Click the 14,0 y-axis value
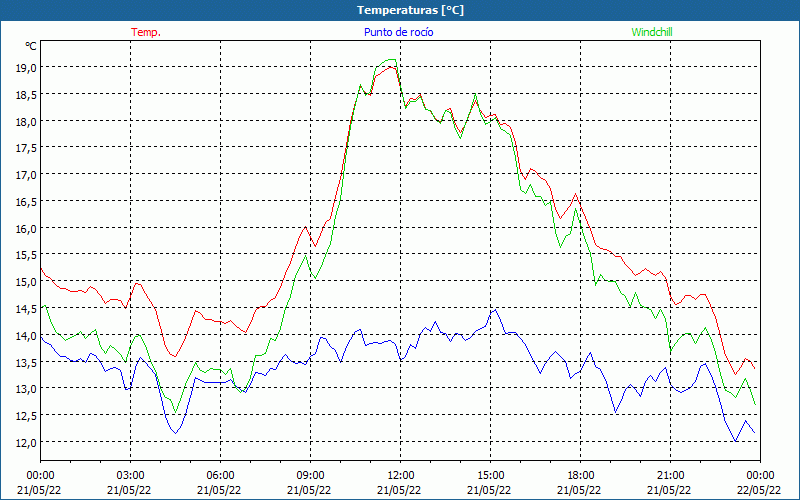 (26, 336)
